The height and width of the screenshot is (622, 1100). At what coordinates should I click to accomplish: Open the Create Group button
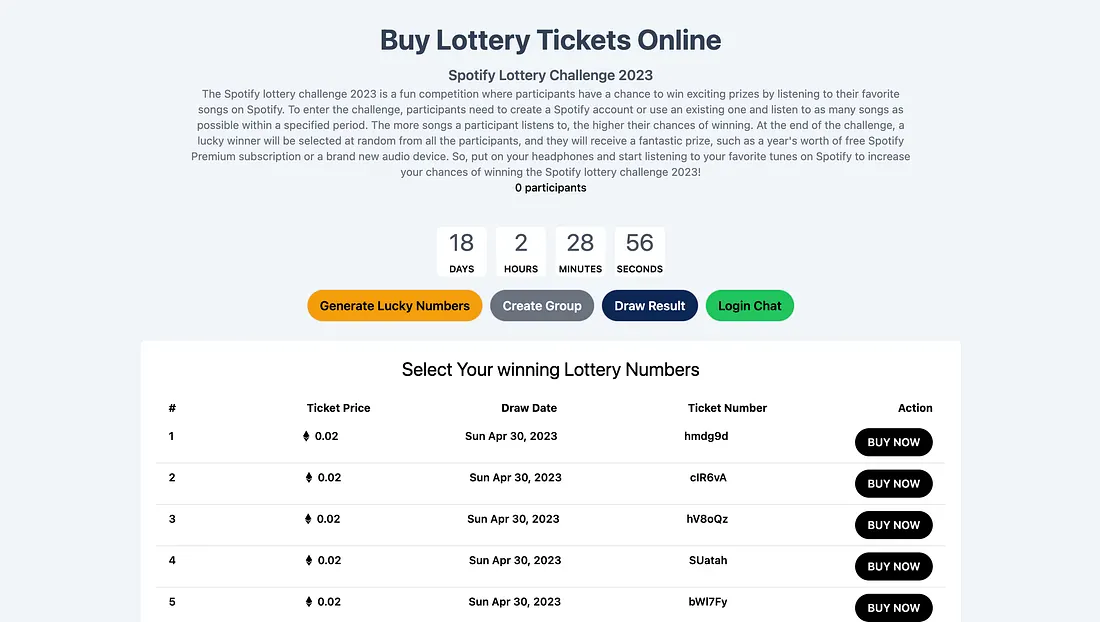pos(542,306)
